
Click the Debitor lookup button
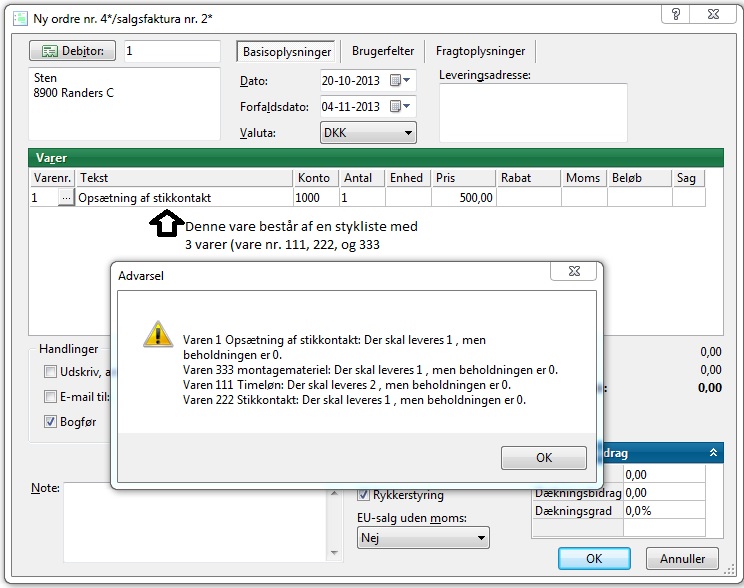coord(73,51)
